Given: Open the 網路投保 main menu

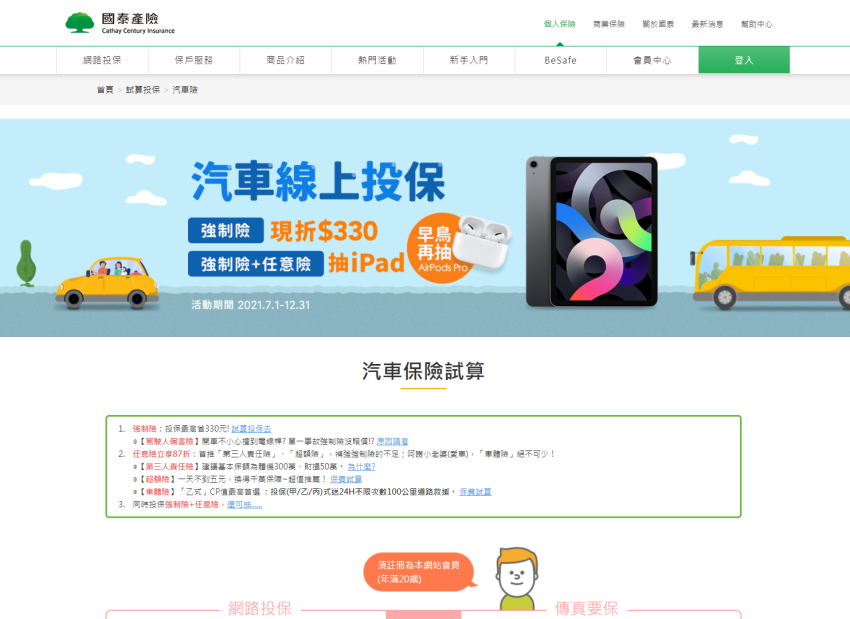Looking at the screenshot, I should (102, 60).
